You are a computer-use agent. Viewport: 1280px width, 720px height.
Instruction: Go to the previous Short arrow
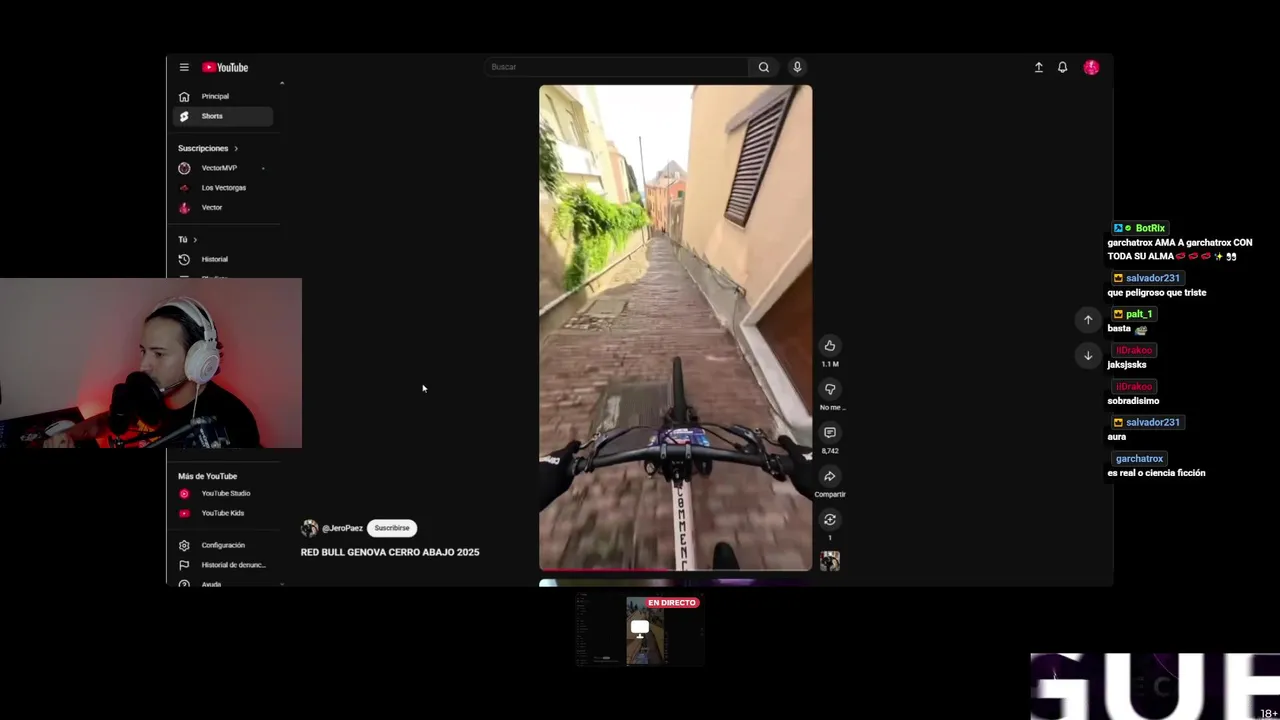click(1088, 320)
